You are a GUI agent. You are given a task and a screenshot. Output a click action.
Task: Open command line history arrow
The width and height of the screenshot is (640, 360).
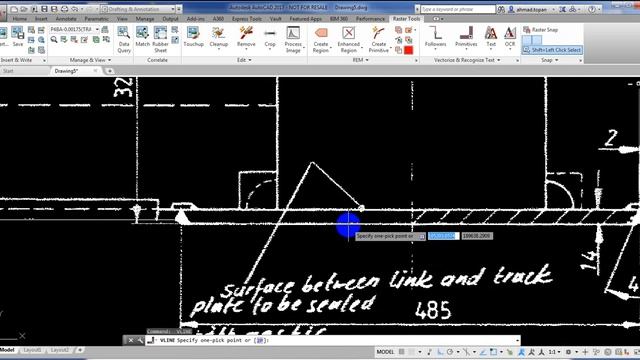coord(517,340)
